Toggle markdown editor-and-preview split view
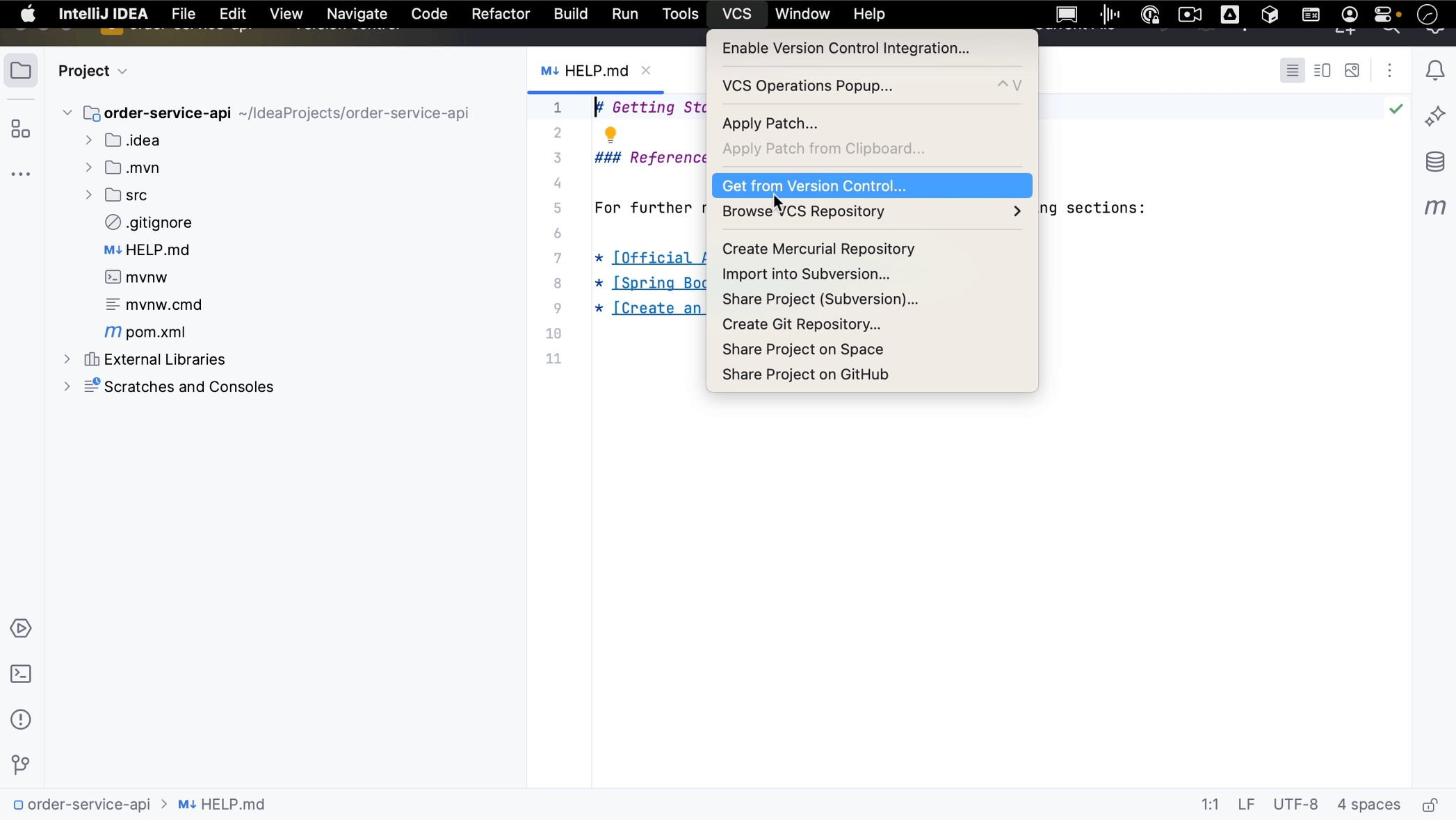Screen dimensions: 1456x820 coord(1322,70)
